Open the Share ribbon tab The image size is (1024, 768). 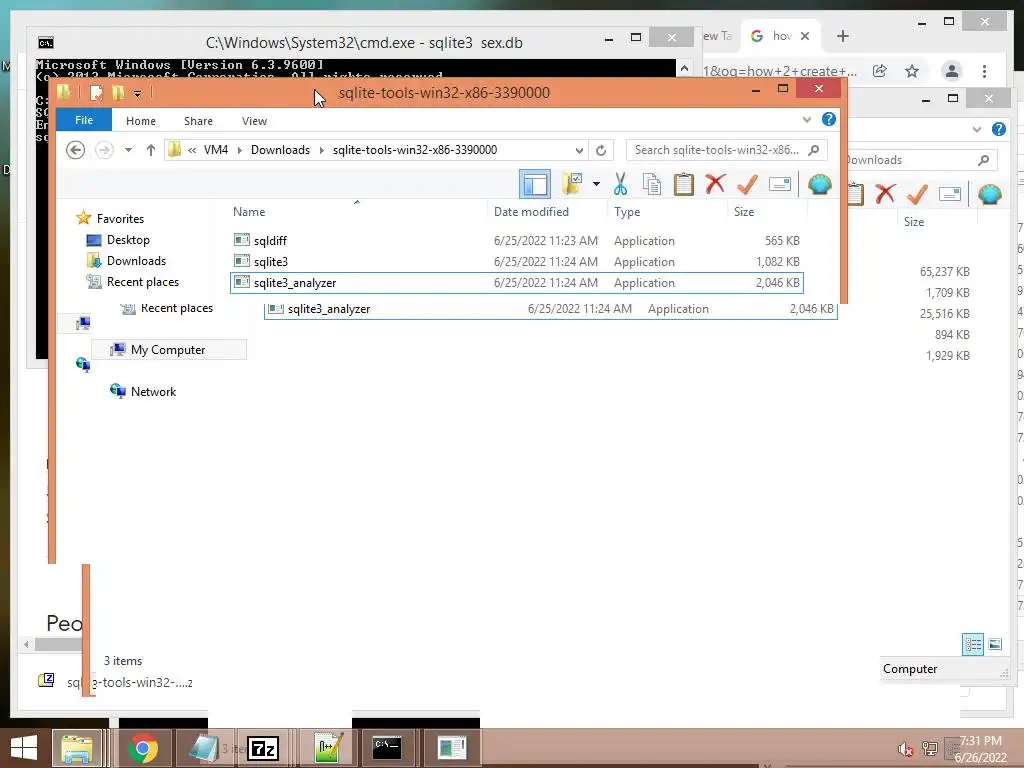(198, 121)
